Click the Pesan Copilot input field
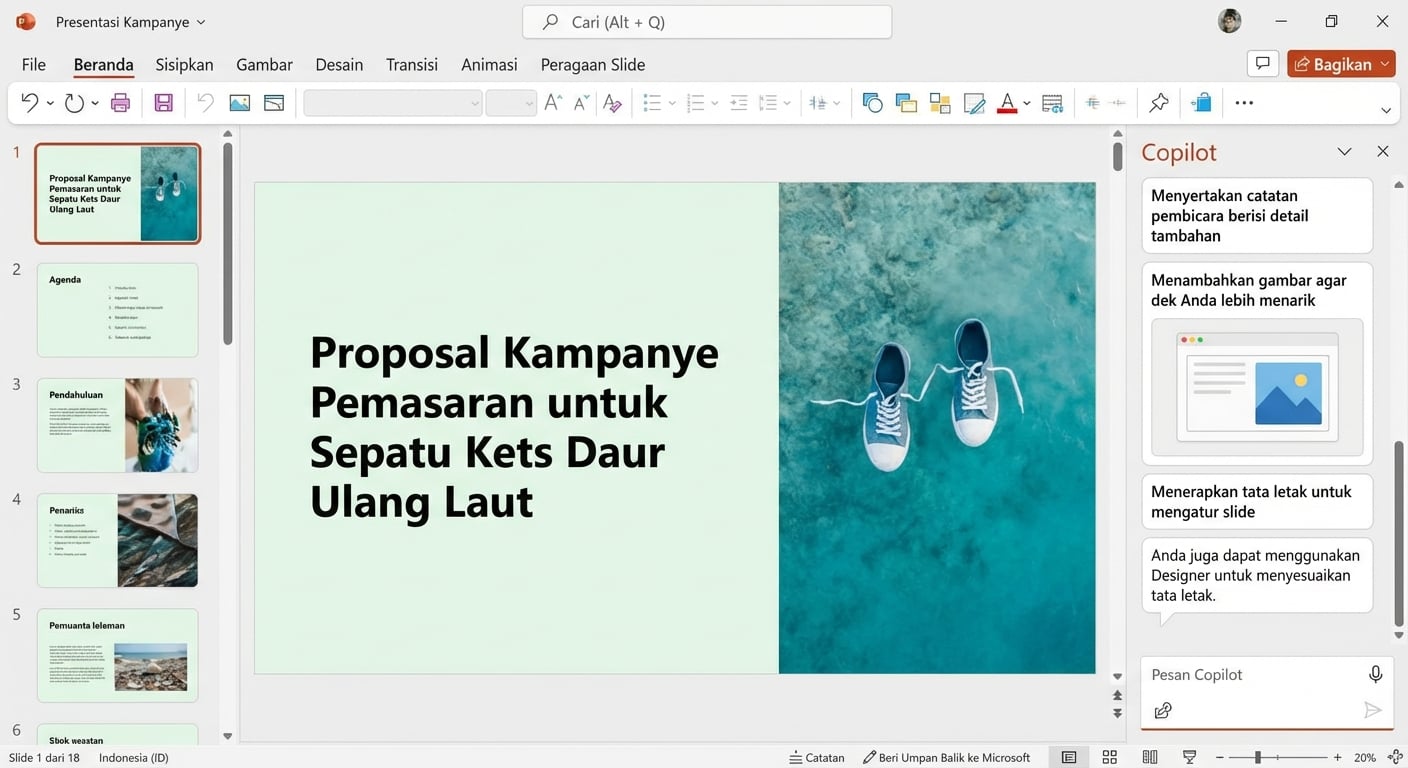The width and height of the screenshot is (1408, 768). click(x=1250, y=674)
